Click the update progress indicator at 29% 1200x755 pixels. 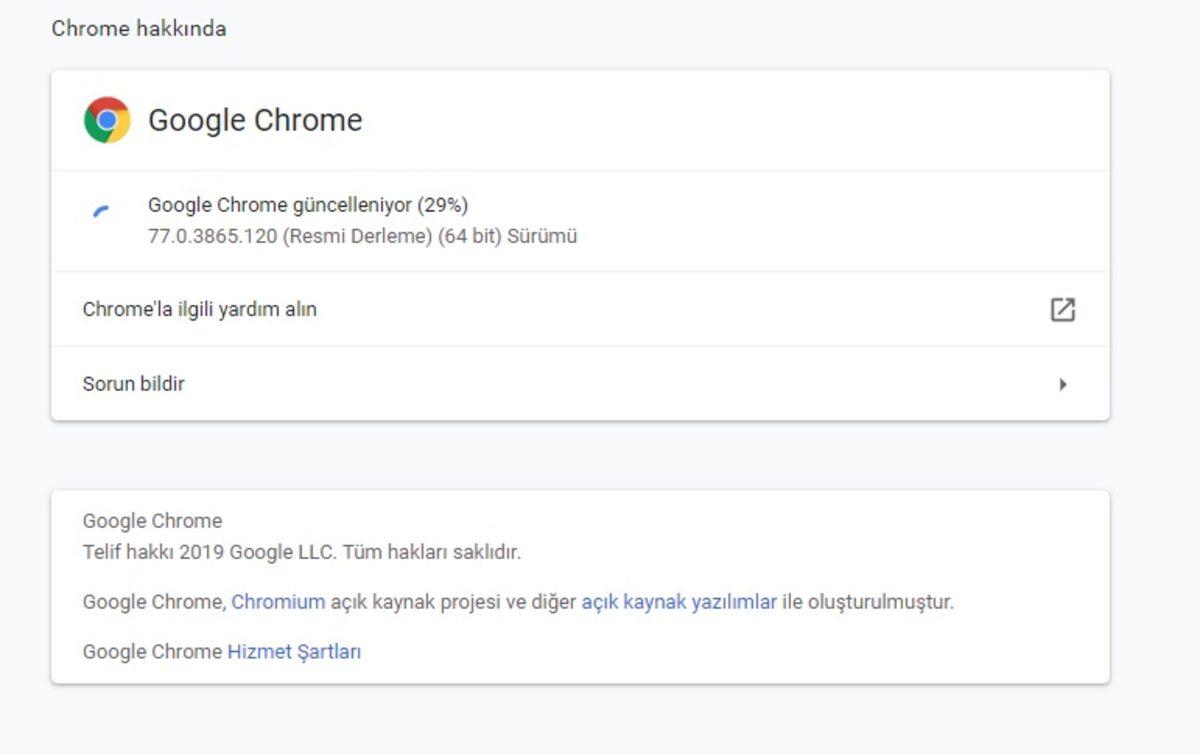pyautogui.click(x=104, y=207)
